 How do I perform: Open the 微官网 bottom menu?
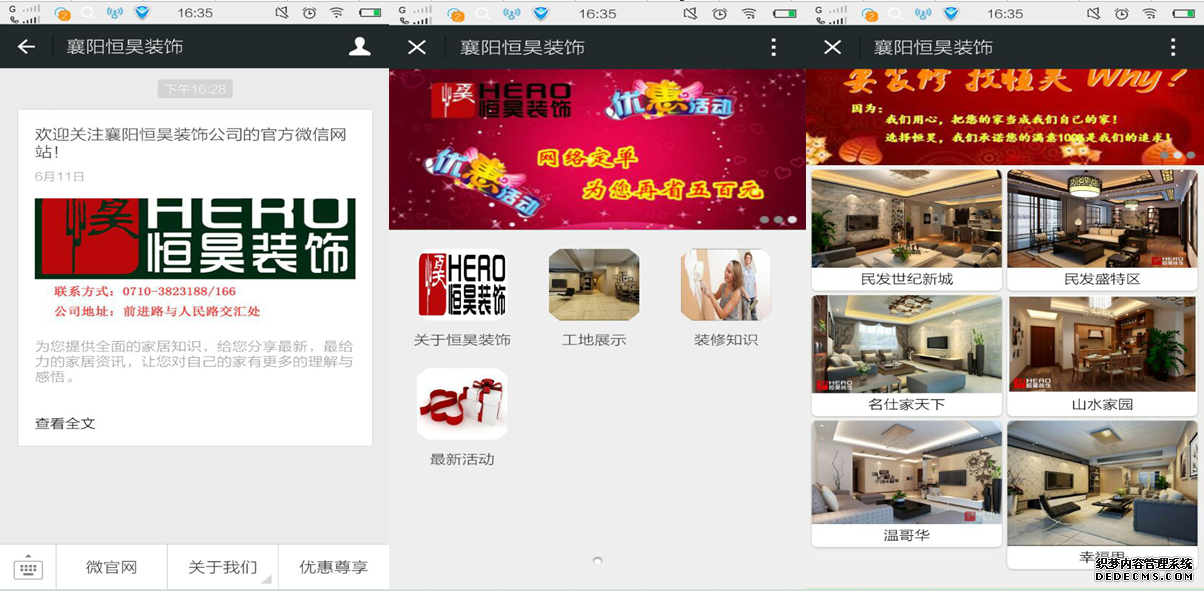click(111, 567)
